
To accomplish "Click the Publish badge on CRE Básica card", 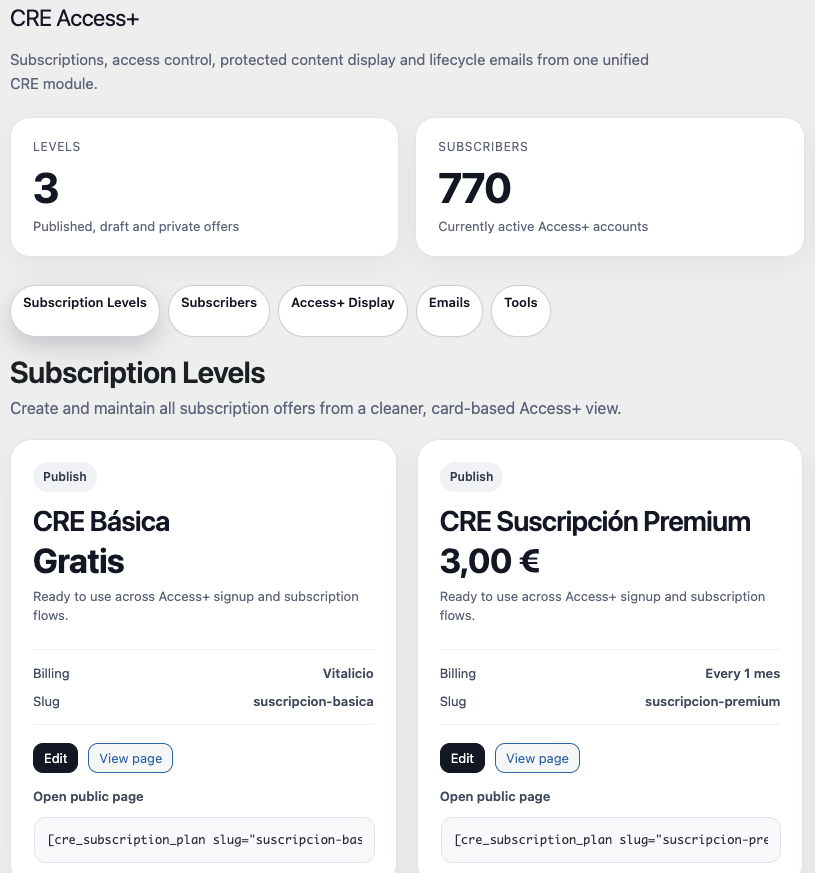I will click(64, 477).
